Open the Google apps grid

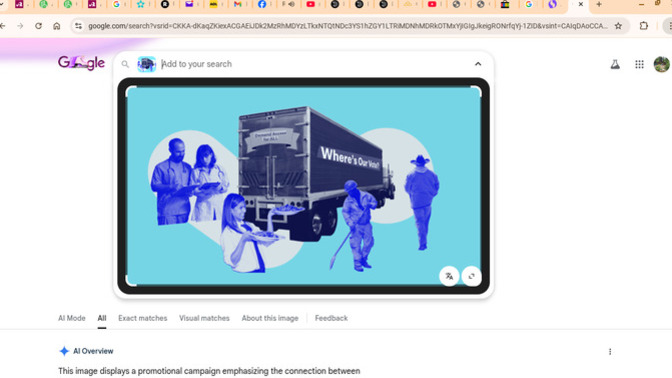click(639, 64)
